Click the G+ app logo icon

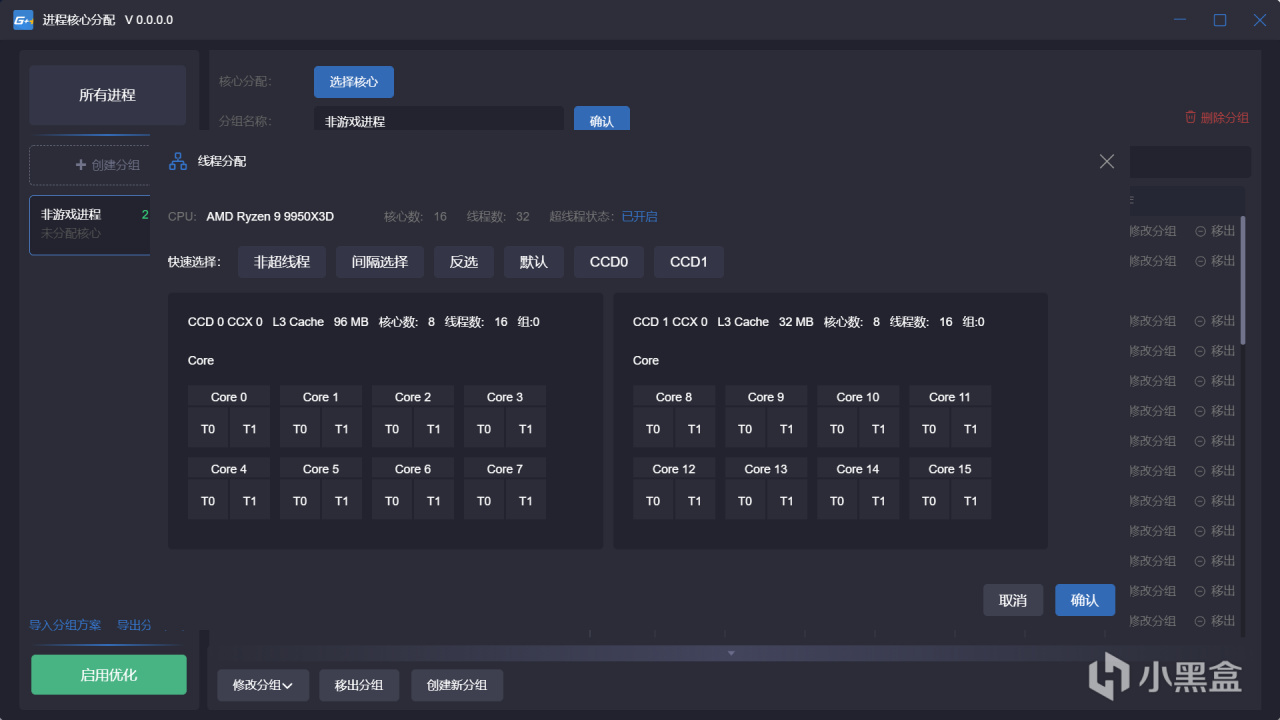tap(23, 20)
